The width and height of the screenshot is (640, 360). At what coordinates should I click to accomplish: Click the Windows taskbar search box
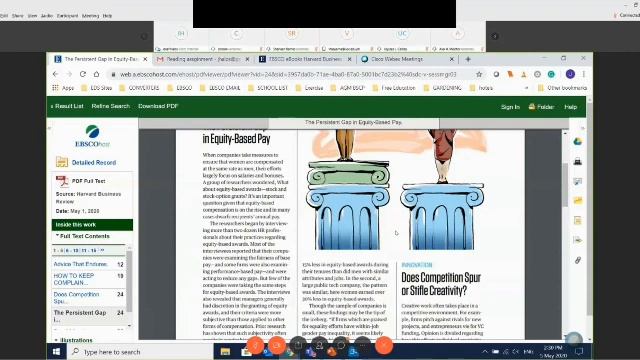141,352
